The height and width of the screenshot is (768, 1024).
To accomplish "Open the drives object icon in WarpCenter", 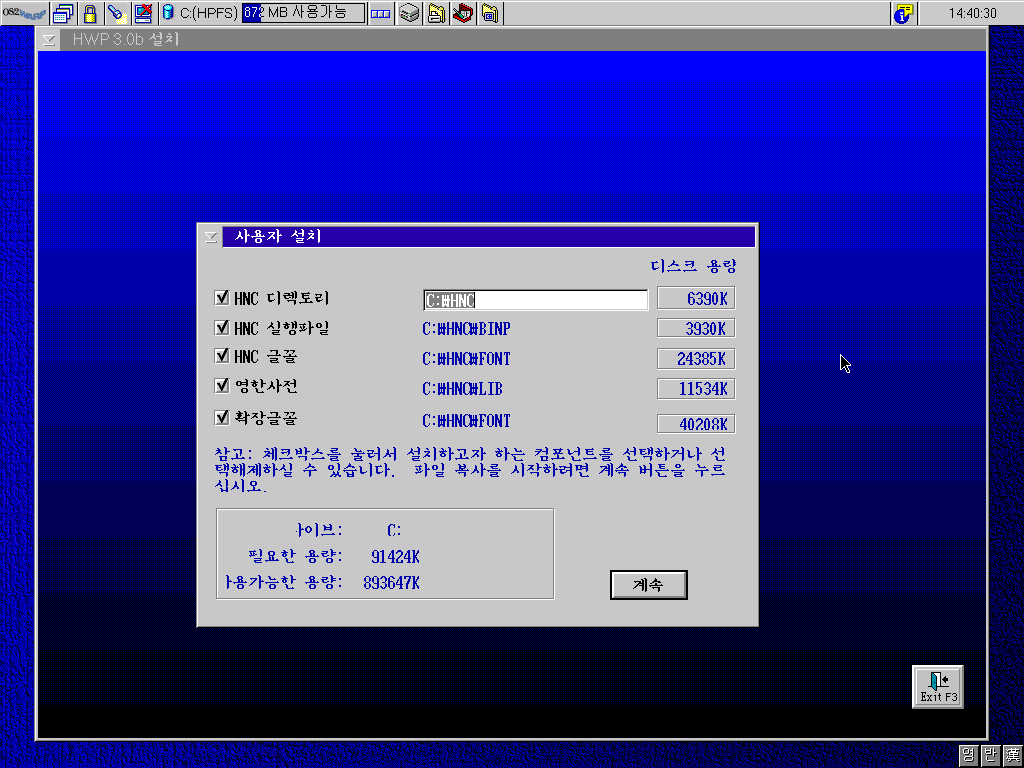I will point(409,13).
